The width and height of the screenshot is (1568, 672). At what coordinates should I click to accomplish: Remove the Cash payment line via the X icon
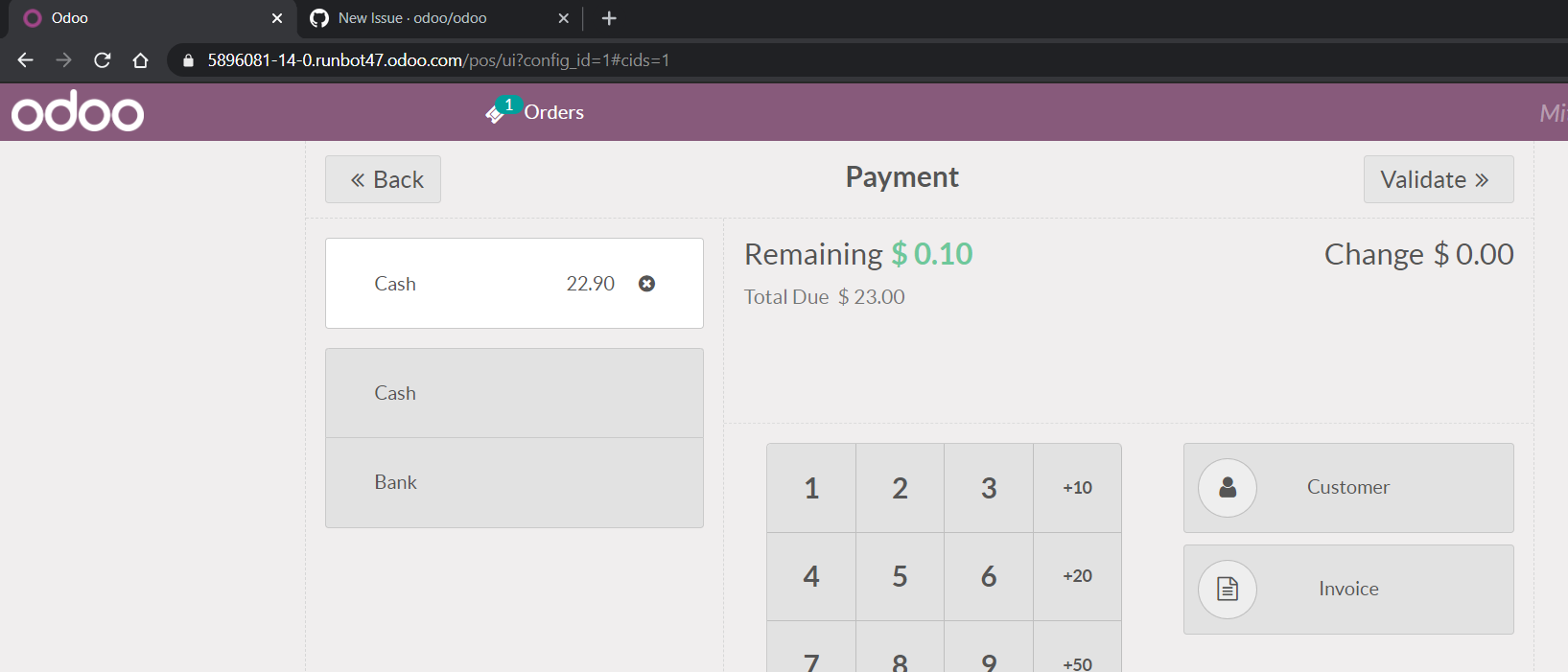tap(647, 283)
